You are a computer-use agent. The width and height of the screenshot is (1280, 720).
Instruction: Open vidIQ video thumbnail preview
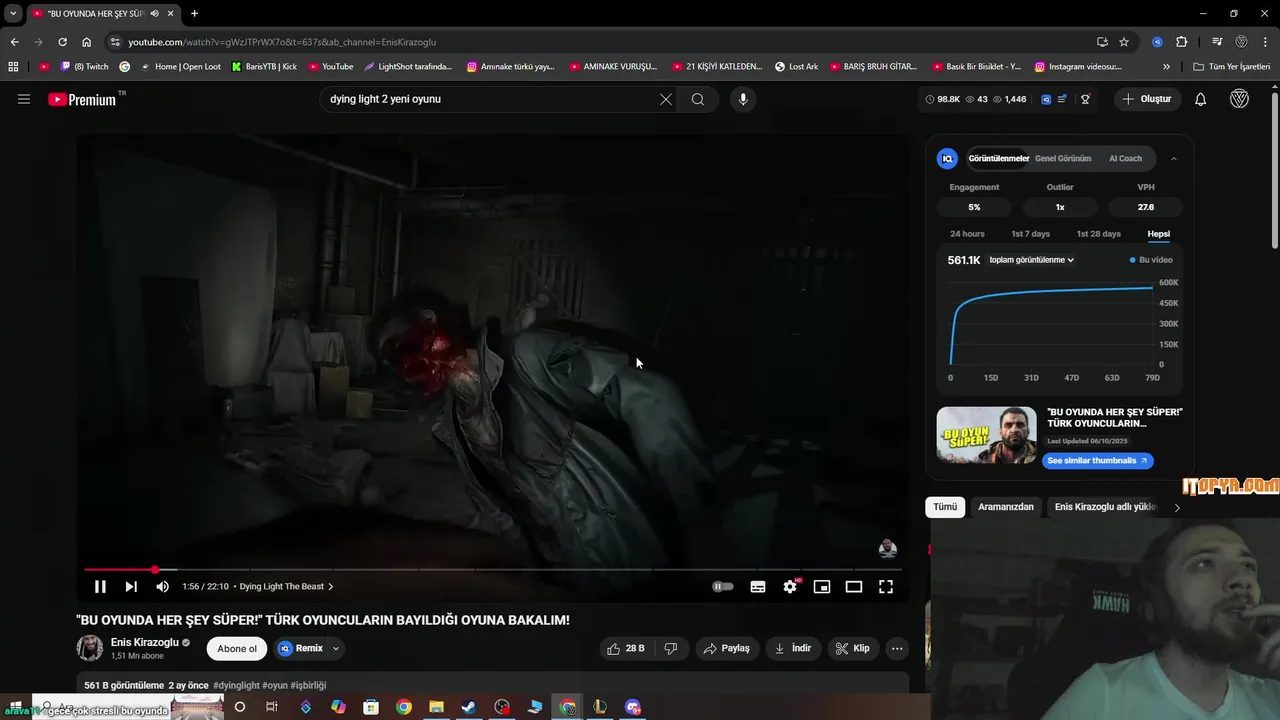click(986, 435)
